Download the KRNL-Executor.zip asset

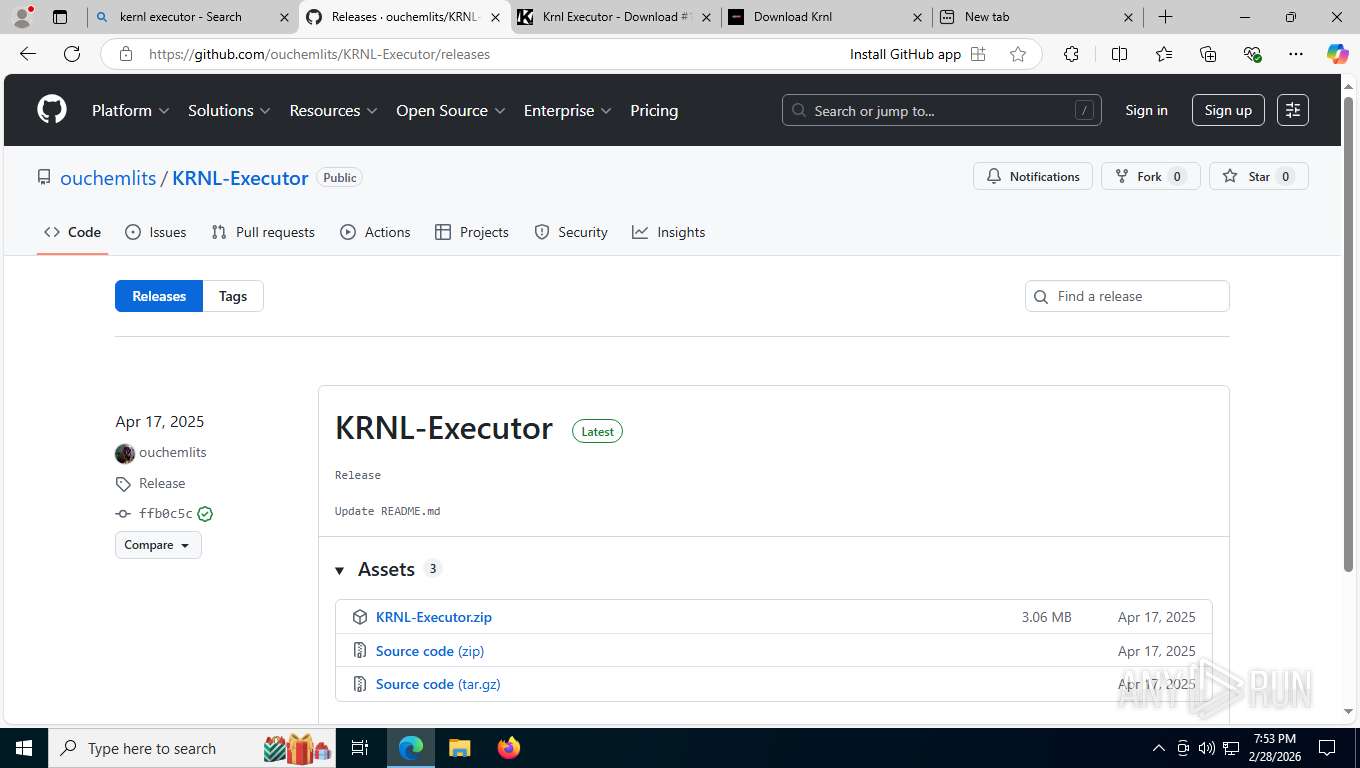click(x=434, y=617)
